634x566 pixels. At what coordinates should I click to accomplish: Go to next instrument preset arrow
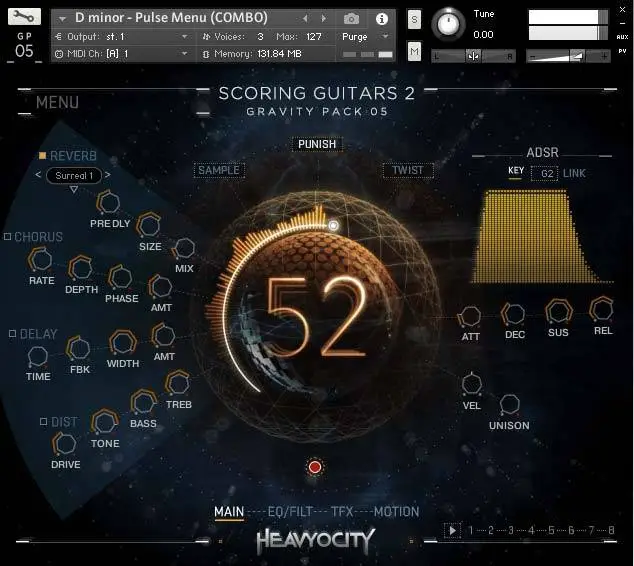(x=323, y=18)
